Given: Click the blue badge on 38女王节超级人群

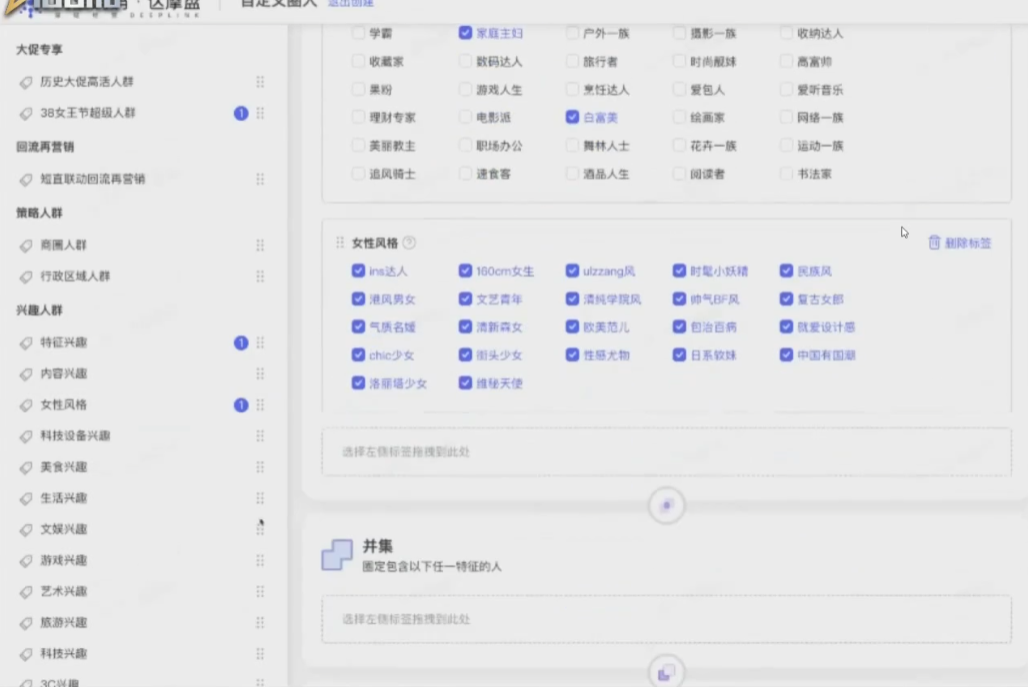Looking at the screenshot, I should (x=240, y=113).
